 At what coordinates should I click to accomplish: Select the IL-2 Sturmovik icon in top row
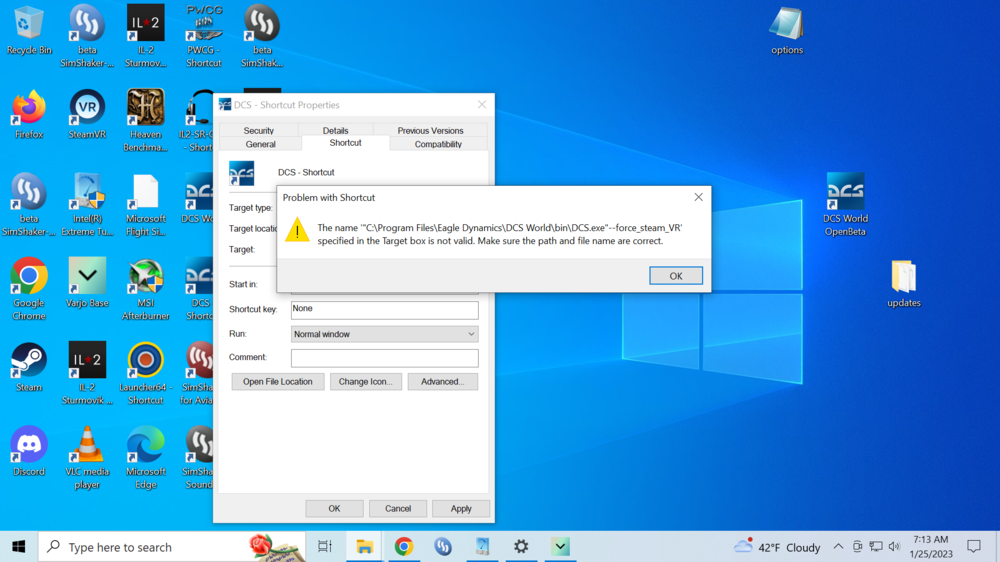pyautogui.click(x=145, y=36)
